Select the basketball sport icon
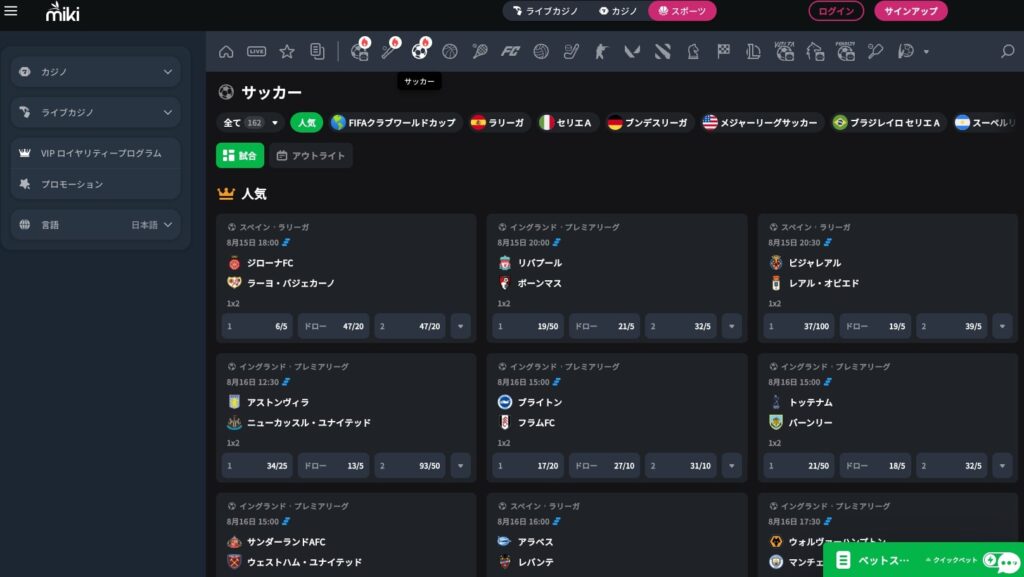Viewport: 1024px width, 577px height. (x=450, y=51)
